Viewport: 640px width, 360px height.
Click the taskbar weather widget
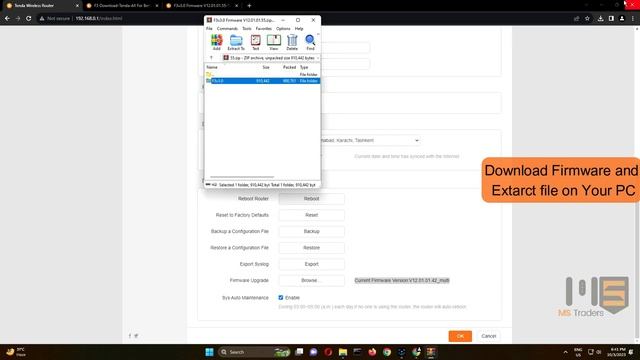click(x=16, y=352)
